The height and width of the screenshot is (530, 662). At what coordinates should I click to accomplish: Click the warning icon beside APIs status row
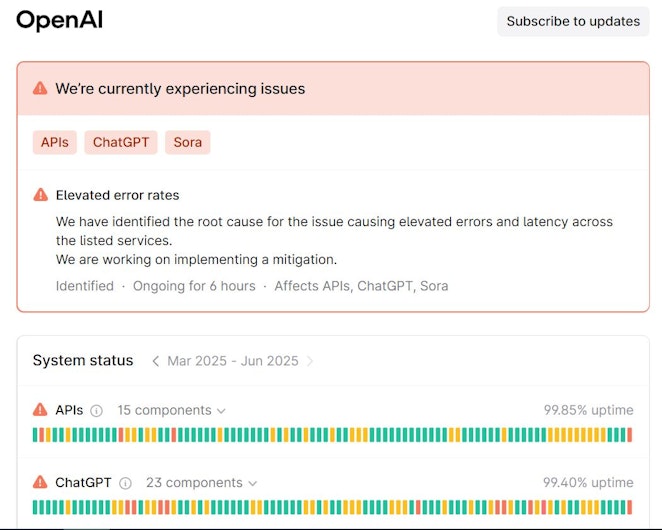click(x=40, y=410)
